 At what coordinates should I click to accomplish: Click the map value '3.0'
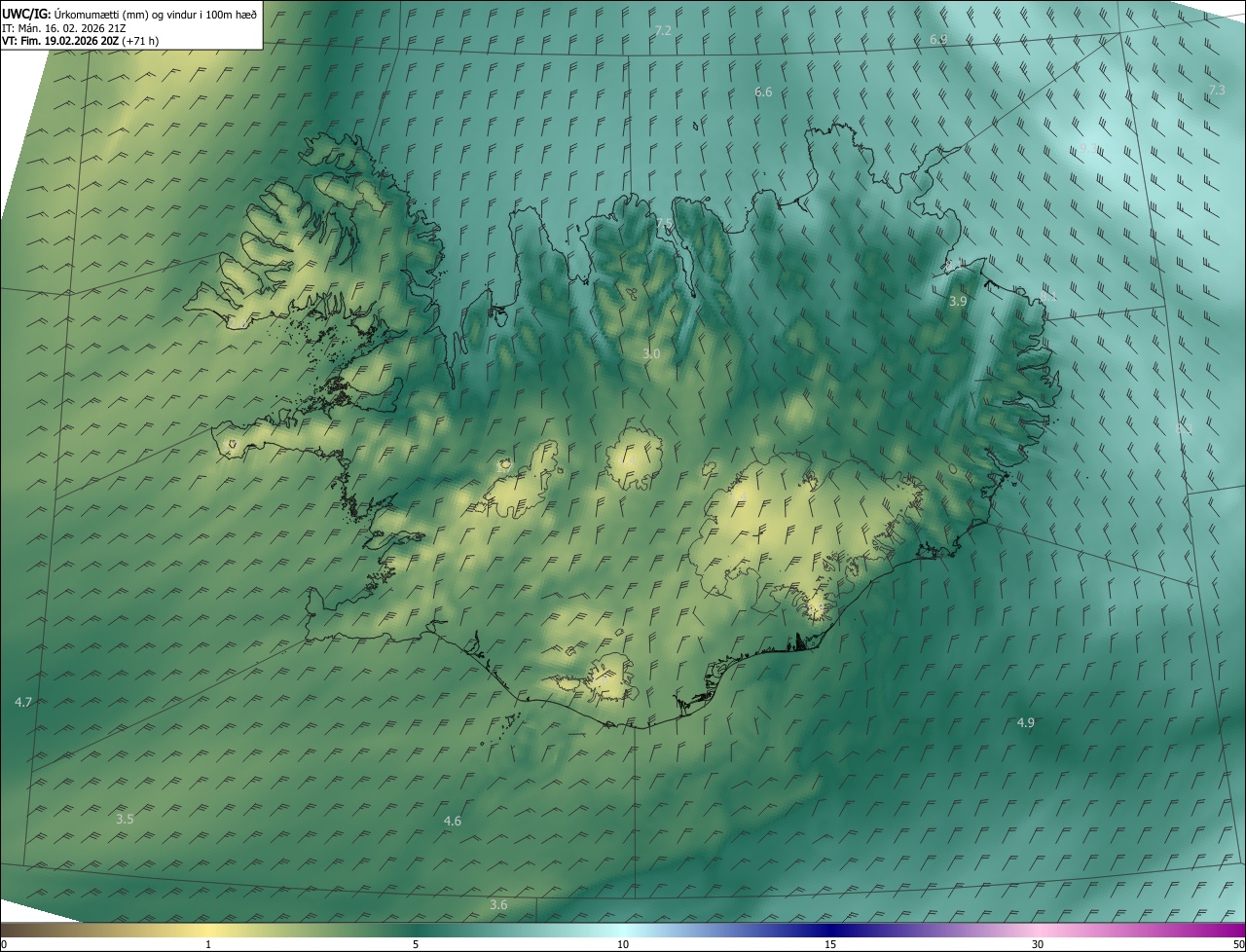(x=651, y=354)
